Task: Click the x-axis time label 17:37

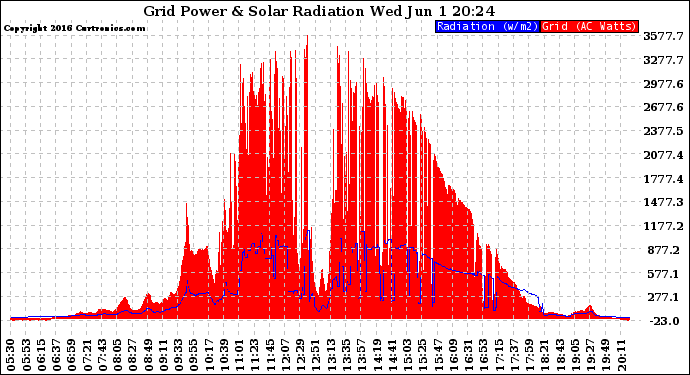Action: coord(515,355)
